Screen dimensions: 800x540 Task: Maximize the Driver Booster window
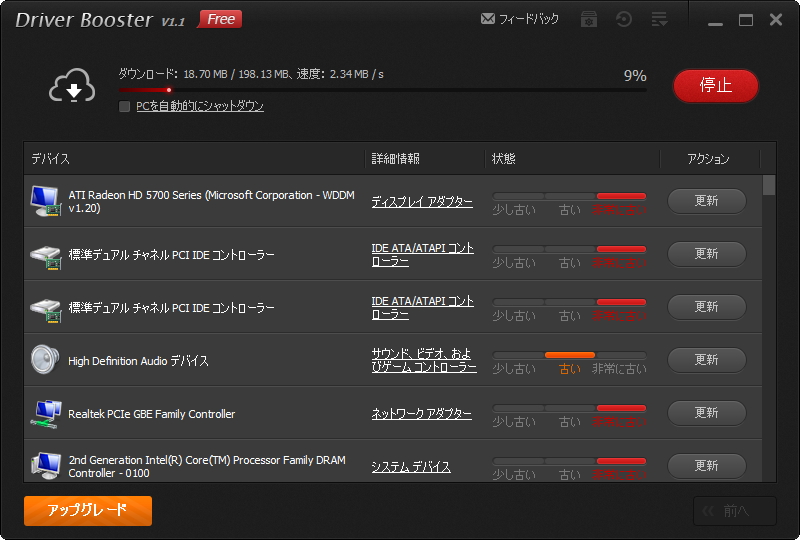click(x=746, y=20)
